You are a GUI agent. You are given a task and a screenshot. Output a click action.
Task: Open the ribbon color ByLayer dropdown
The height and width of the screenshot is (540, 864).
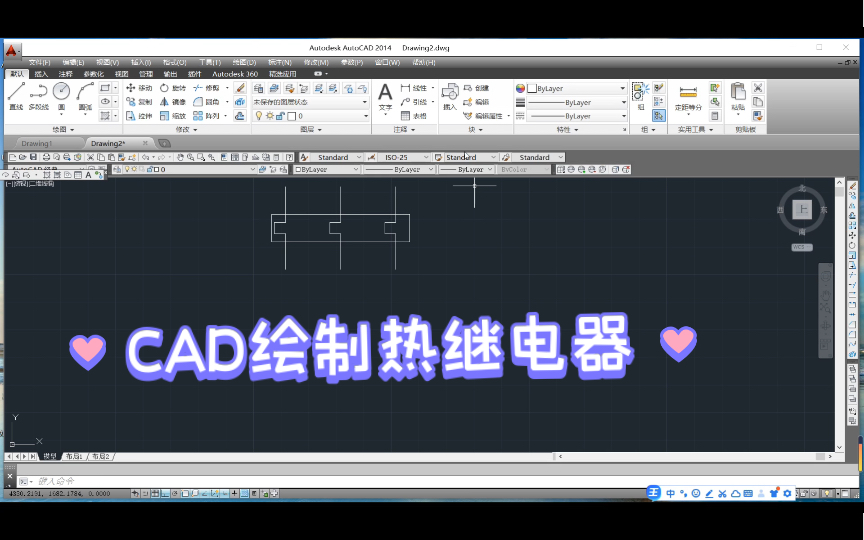pyautogui.click(x=576, y=88)
